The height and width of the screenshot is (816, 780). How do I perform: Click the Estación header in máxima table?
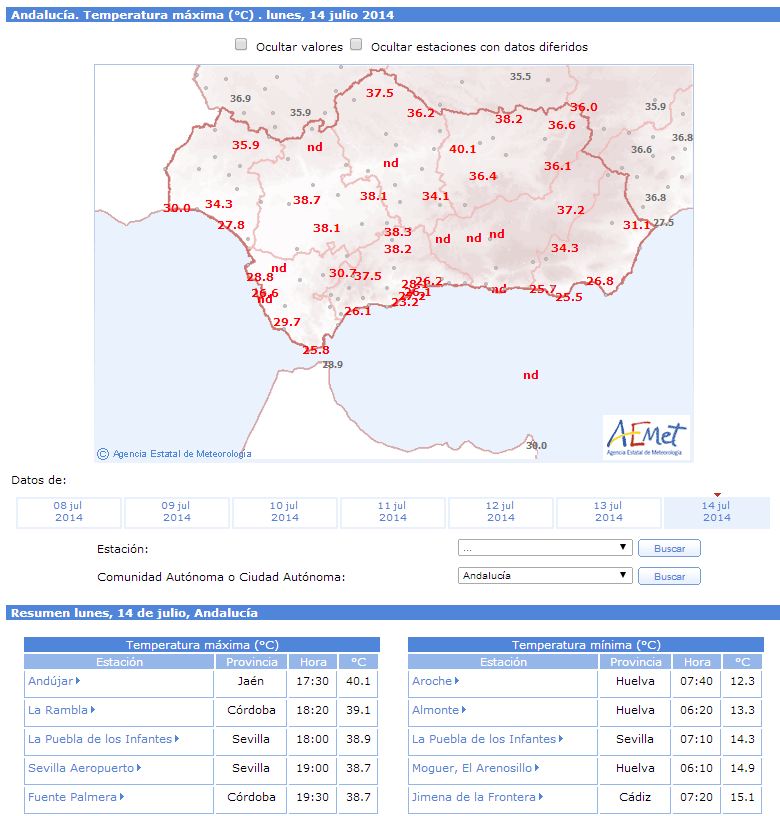pos(119,662)
